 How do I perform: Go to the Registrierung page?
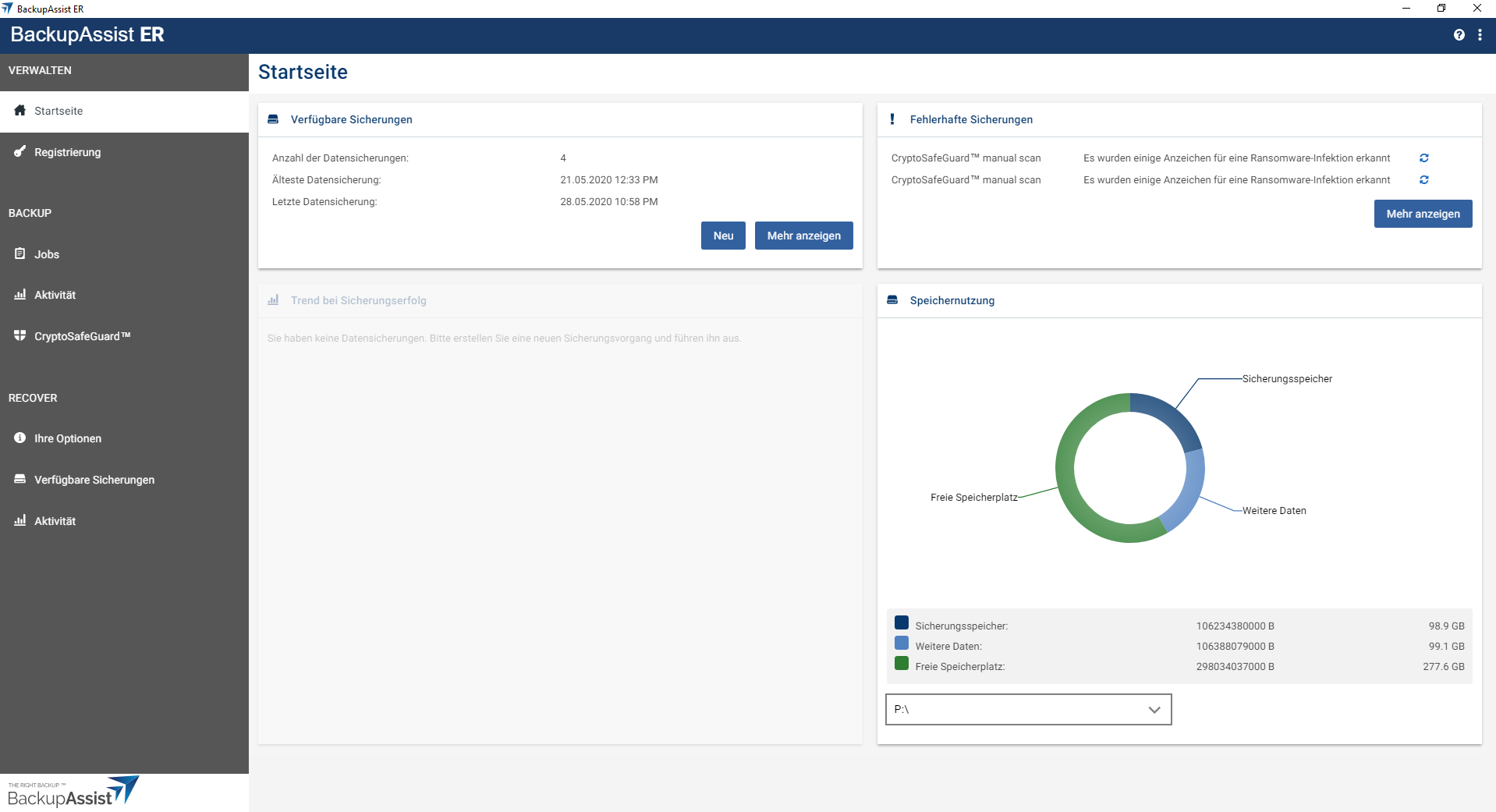[124, 152]
